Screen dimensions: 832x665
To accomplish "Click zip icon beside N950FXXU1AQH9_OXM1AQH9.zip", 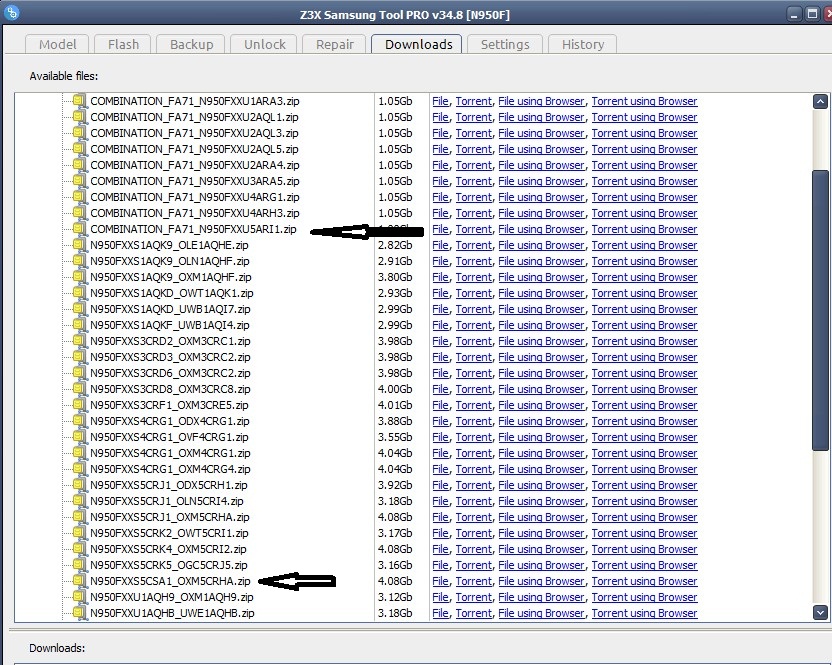I will pos(79,597).
